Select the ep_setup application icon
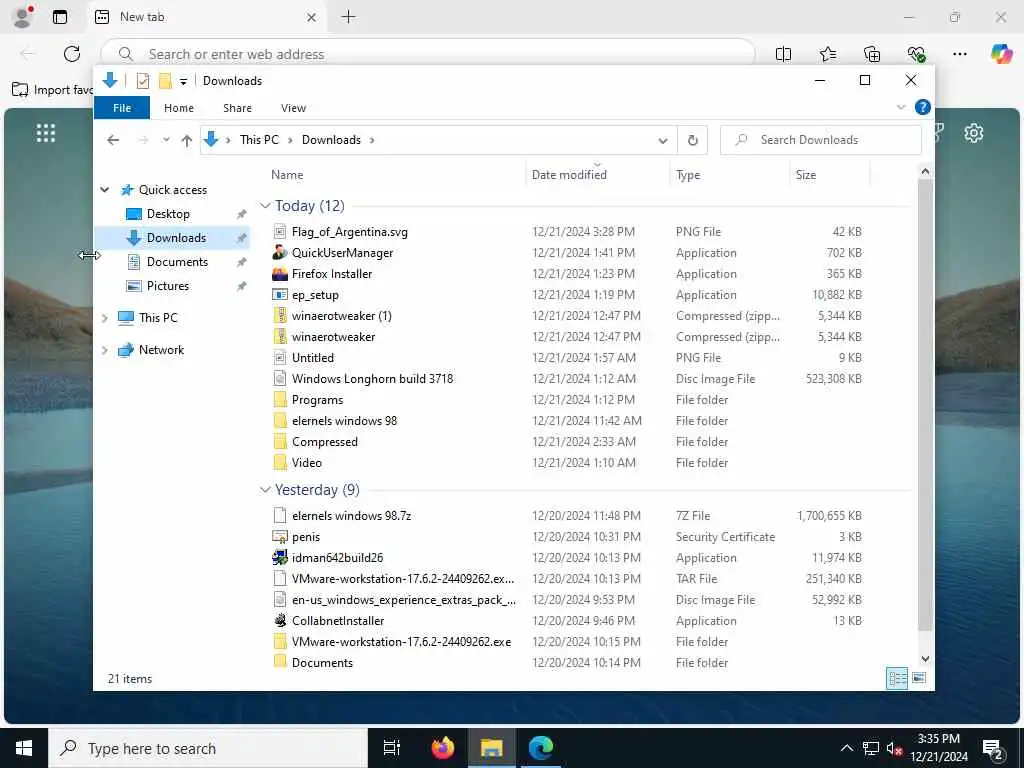The height and width of the screenshot is (768, 1024). 280,295
